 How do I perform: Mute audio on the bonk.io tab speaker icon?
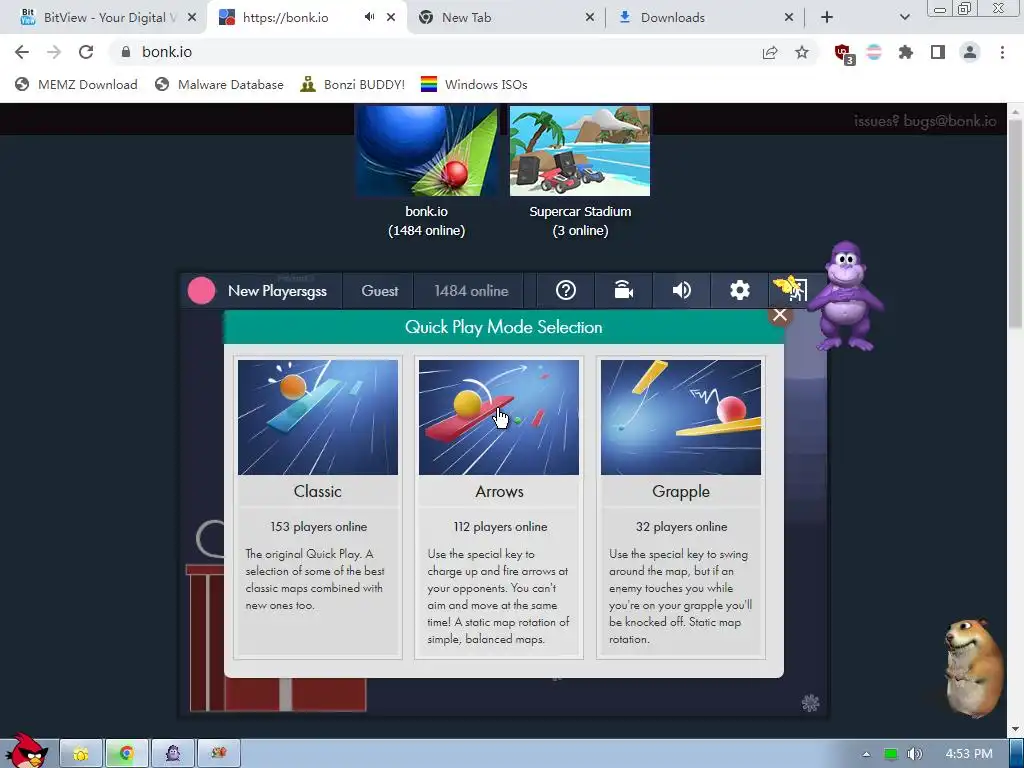(370, 17)
